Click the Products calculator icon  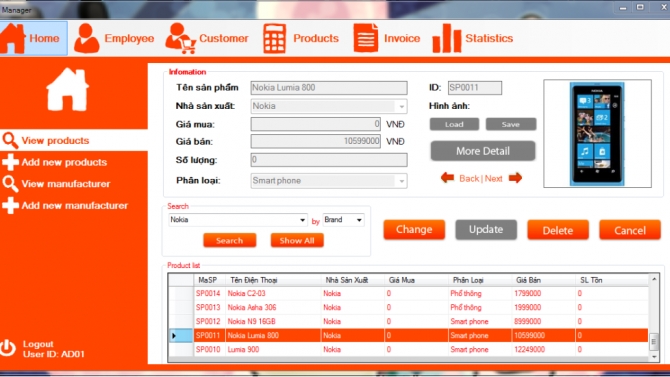click(x=274, y=38)
